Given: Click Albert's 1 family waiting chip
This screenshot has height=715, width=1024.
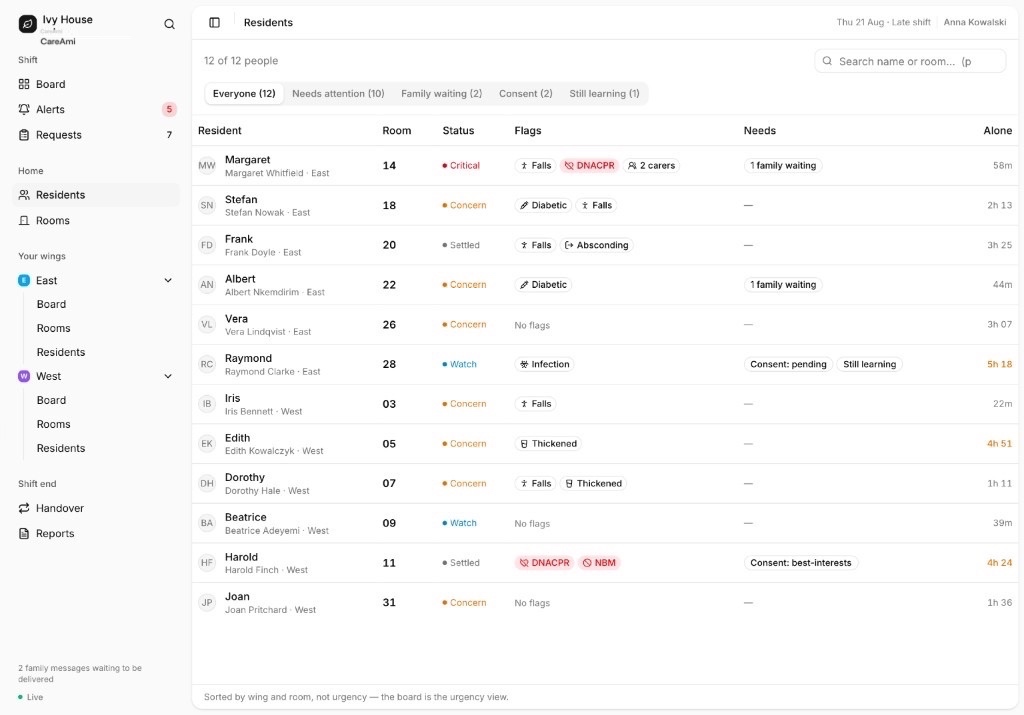Looking at the screenshot, I should 783,285.
